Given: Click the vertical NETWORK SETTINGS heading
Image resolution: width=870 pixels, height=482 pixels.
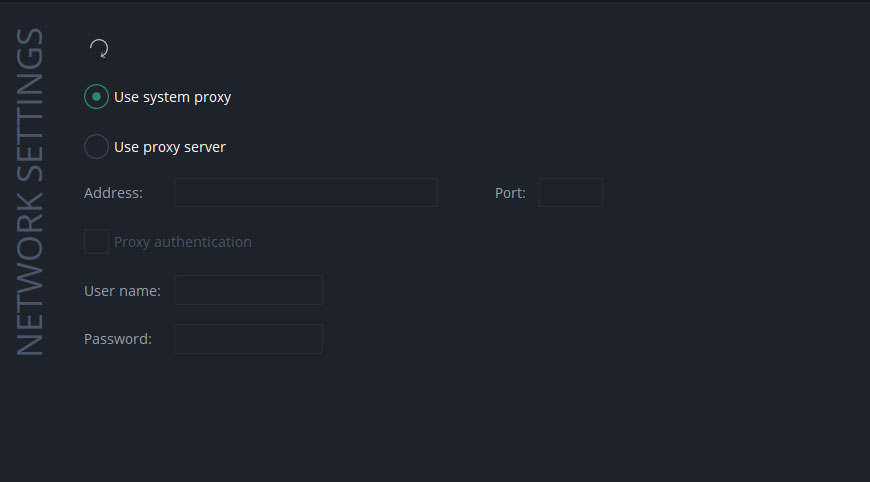Looking at the screenshot, I should point(31,192).
